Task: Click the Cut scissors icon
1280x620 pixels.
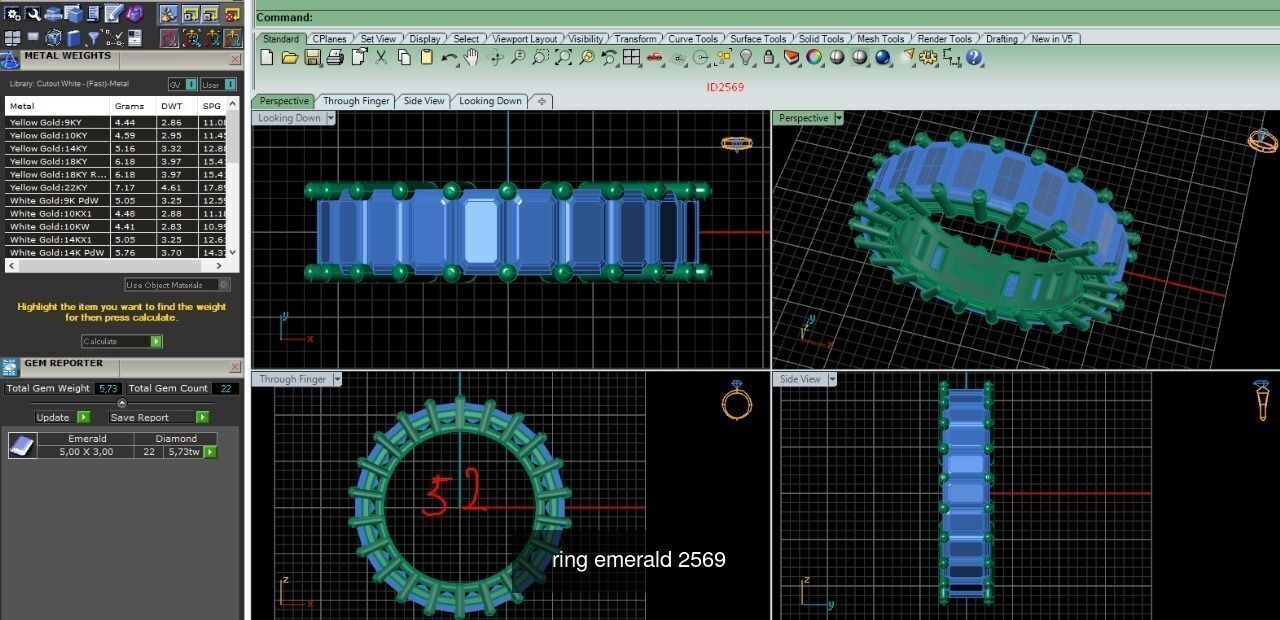Action: 381,58
